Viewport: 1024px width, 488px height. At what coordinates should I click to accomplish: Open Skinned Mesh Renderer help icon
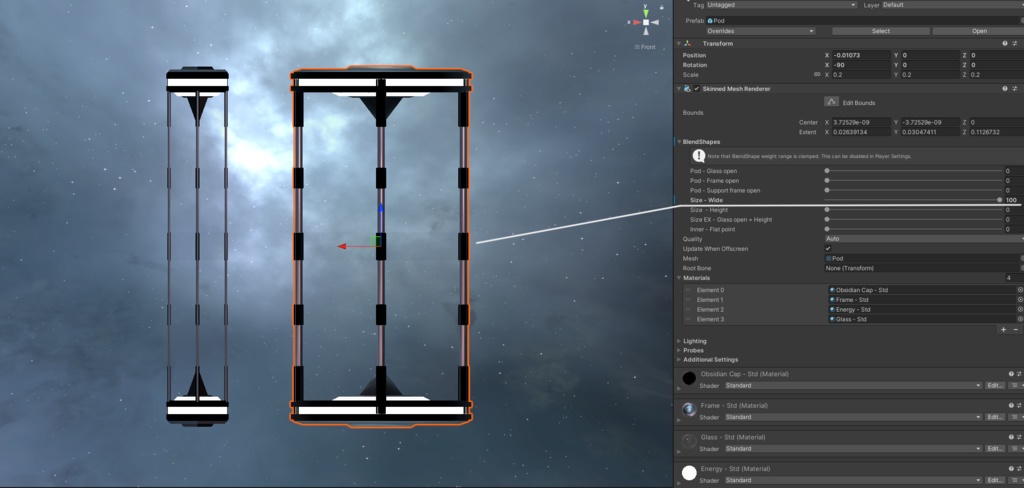click(x=1004, y=89)
